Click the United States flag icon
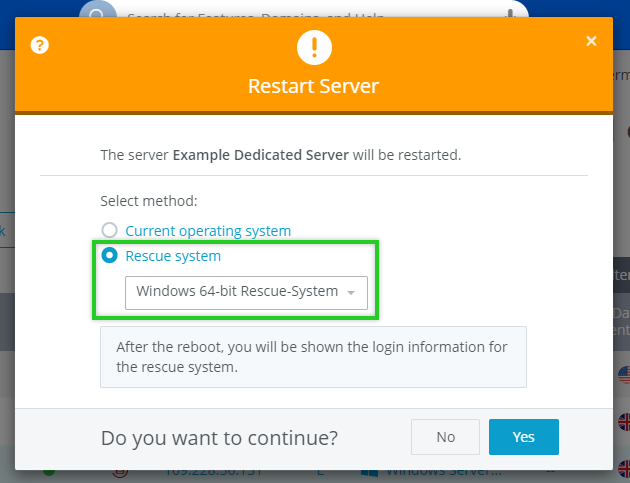The width and height of the screenshot is (630, 483). [623, 374]
